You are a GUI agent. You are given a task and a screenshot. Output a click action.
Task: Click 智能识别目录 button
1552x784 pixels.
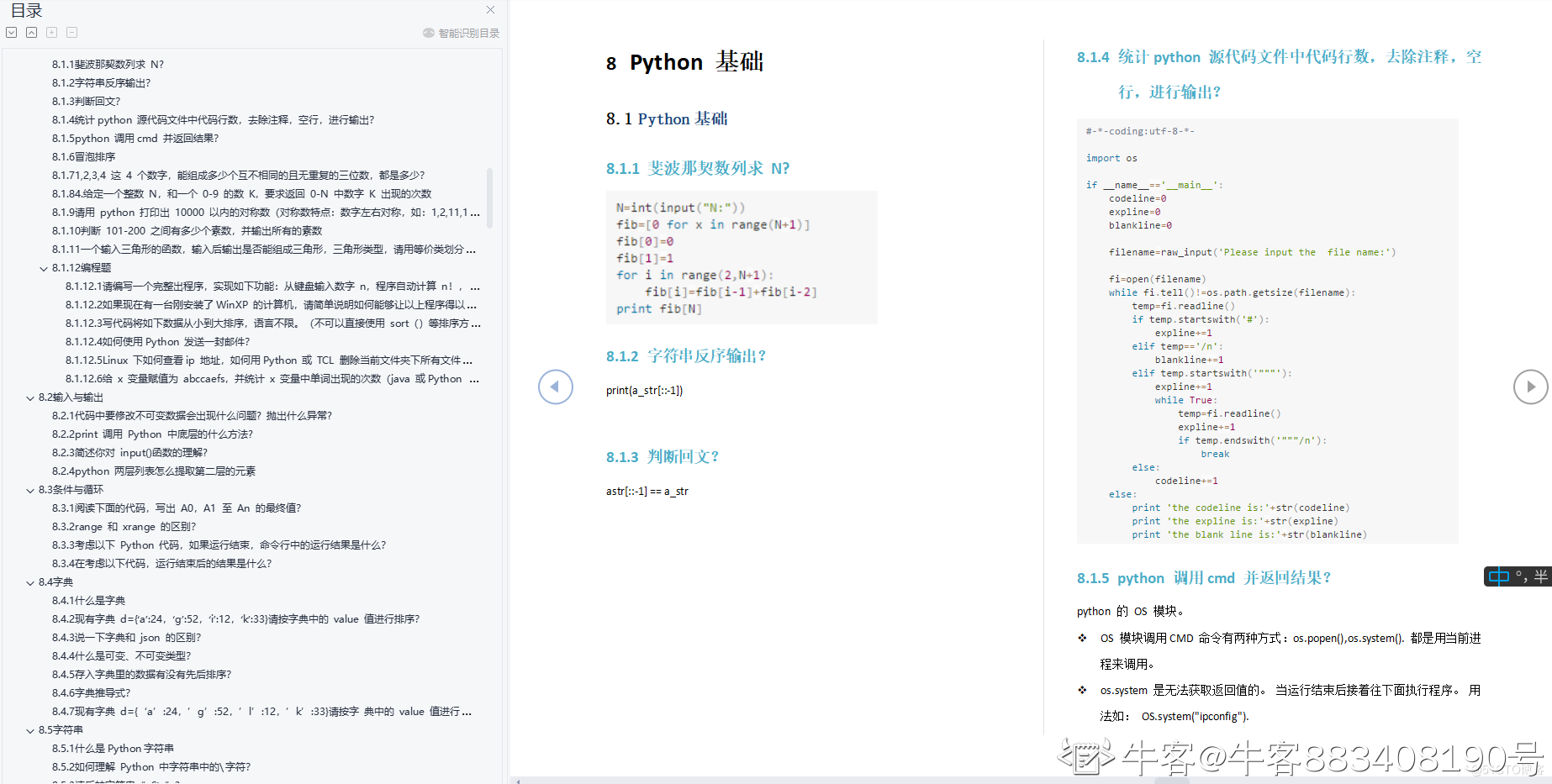461,33
